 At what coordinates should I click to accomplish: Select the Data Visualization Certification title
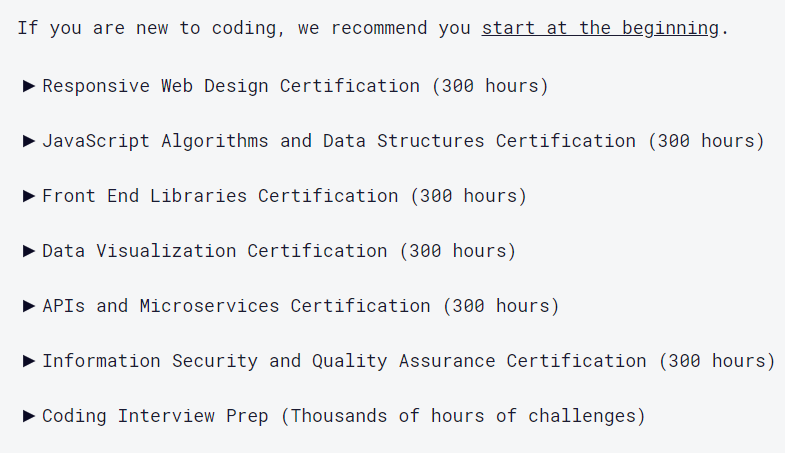pyautogui.click(x=214, y=251)
